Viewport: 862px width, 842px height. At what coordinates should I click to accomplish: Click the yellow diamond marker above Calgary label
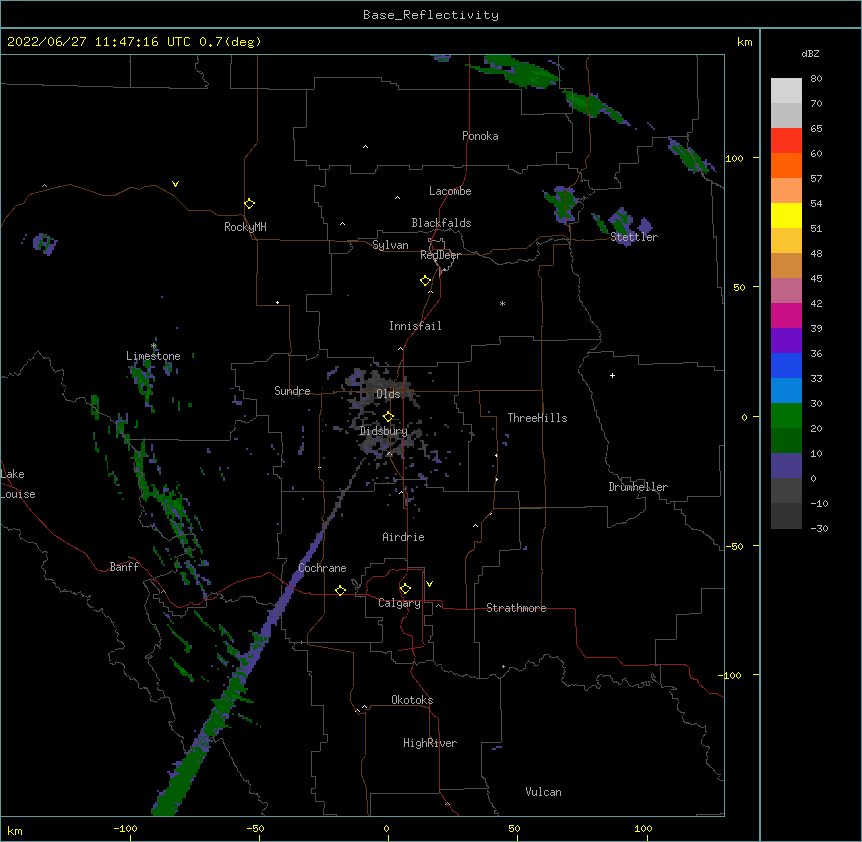pos(405,589)
